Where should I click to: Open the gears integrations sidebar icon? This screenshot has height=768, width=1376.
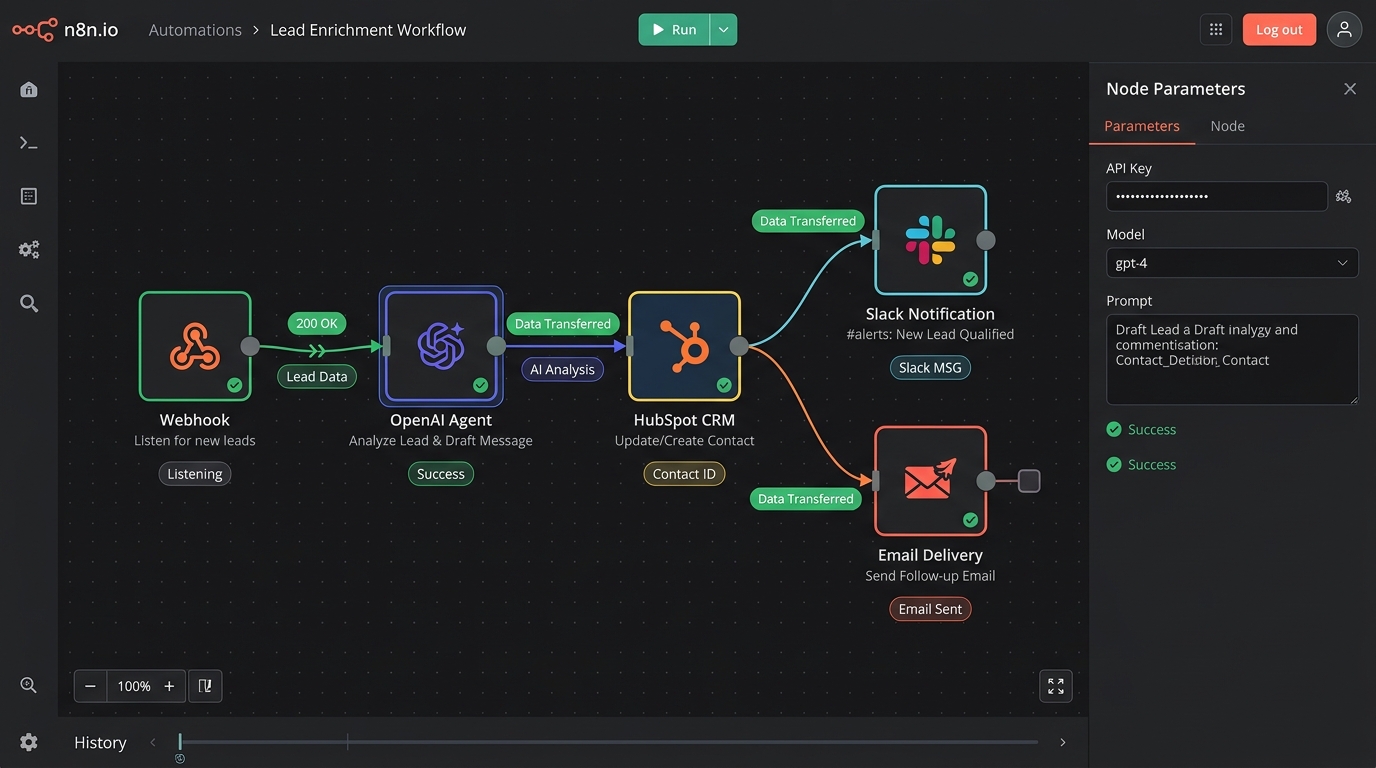(x=29, y=250)
